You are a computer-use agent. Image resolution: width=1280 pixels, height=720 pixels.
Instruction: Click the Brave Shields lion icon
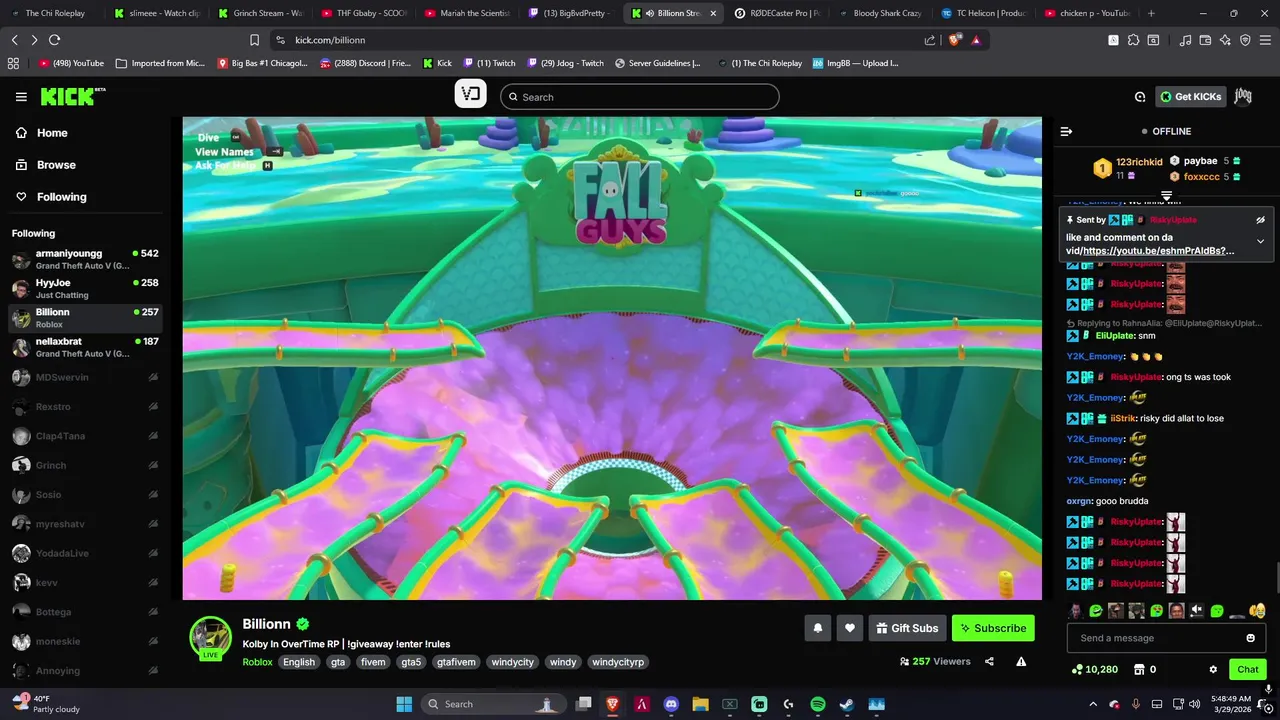pos(954,40)
